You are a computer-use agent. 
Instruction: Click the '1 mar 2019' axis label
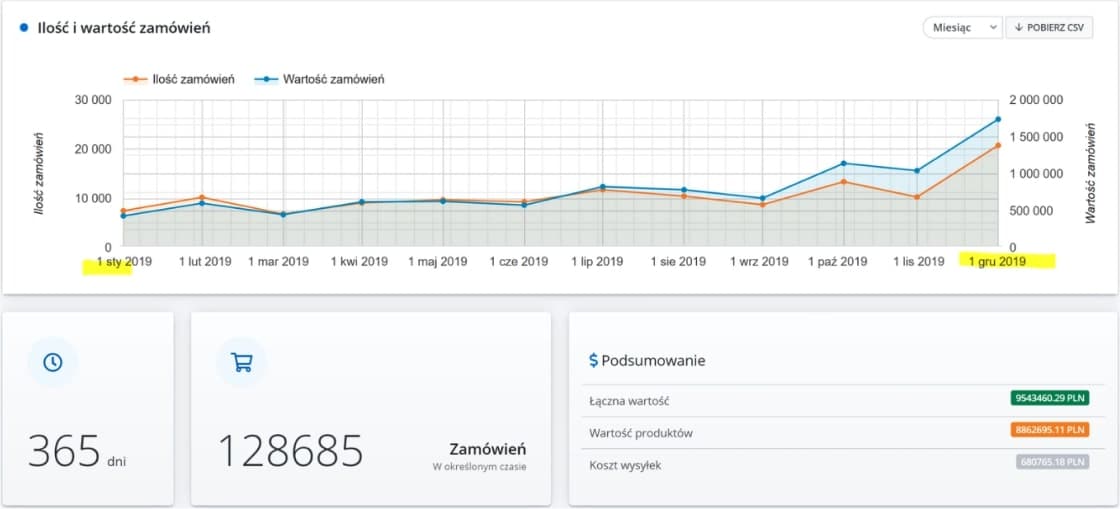click(279, 262)
